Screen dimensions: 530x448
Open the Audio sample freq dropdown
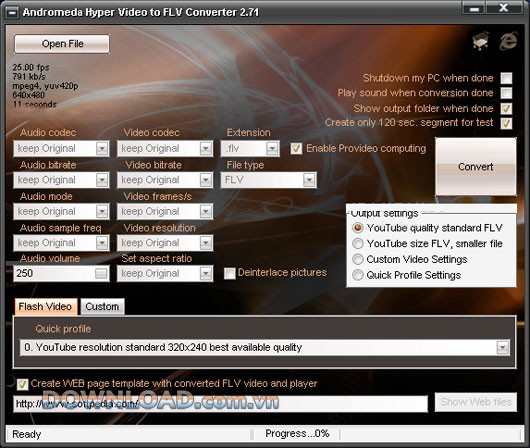point(102,243)
